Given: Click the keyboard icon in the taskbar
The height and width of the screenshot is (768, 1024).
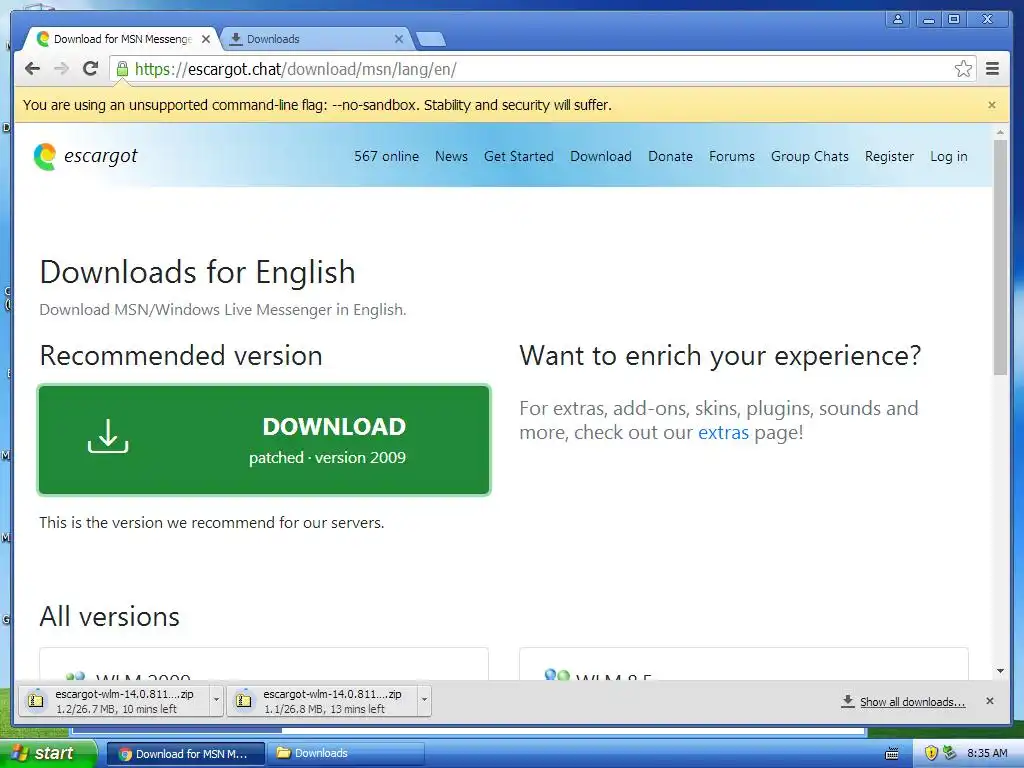Looking at the screenshot, I should click(x=891, y=754).
